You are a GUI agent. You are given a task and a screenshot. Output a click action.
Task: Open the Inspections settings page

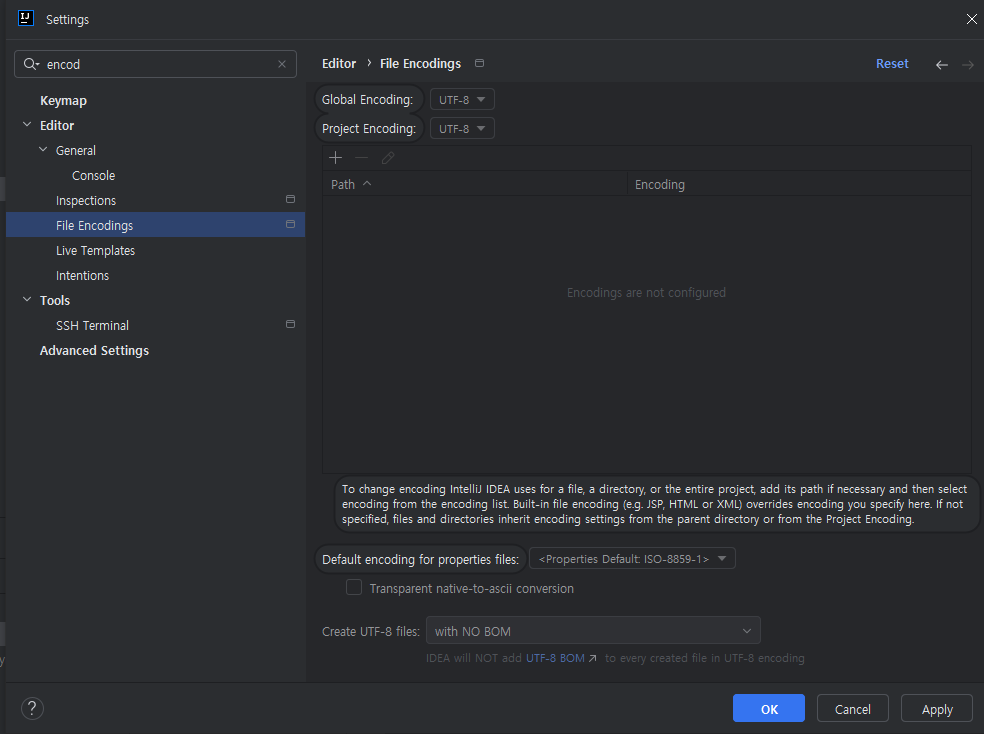click(86, 201)
